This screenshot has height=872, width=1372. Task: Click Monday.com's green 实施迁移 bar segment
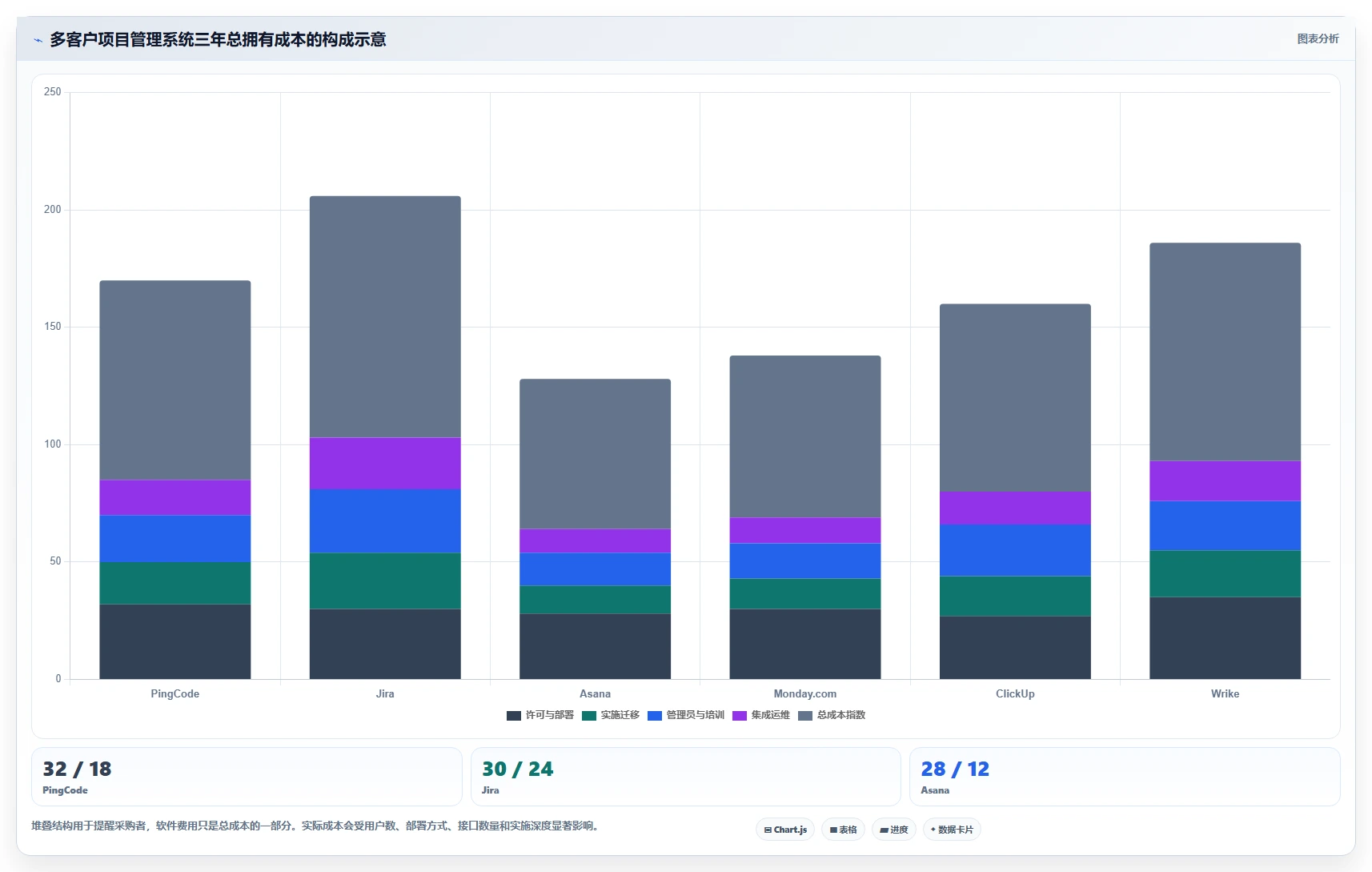[x=805, y=594]
